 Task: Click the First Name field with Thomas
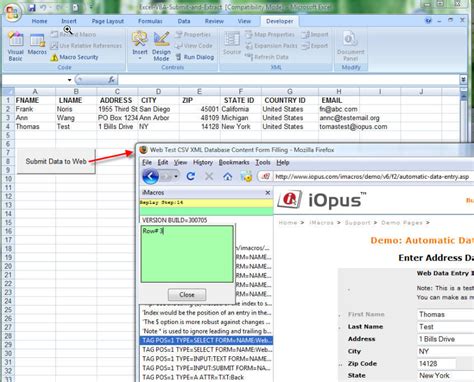coord(445,314)
